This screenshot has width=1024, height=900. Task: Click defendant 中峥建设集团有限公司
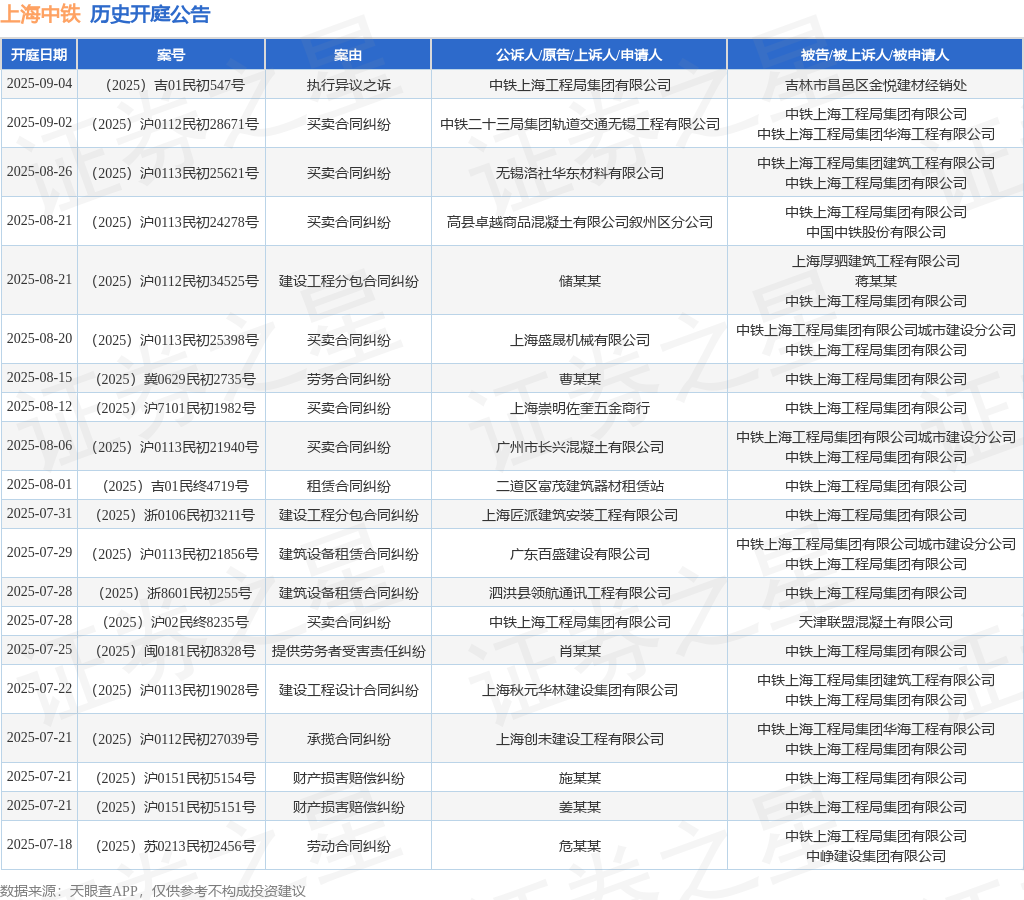[876, 856]
